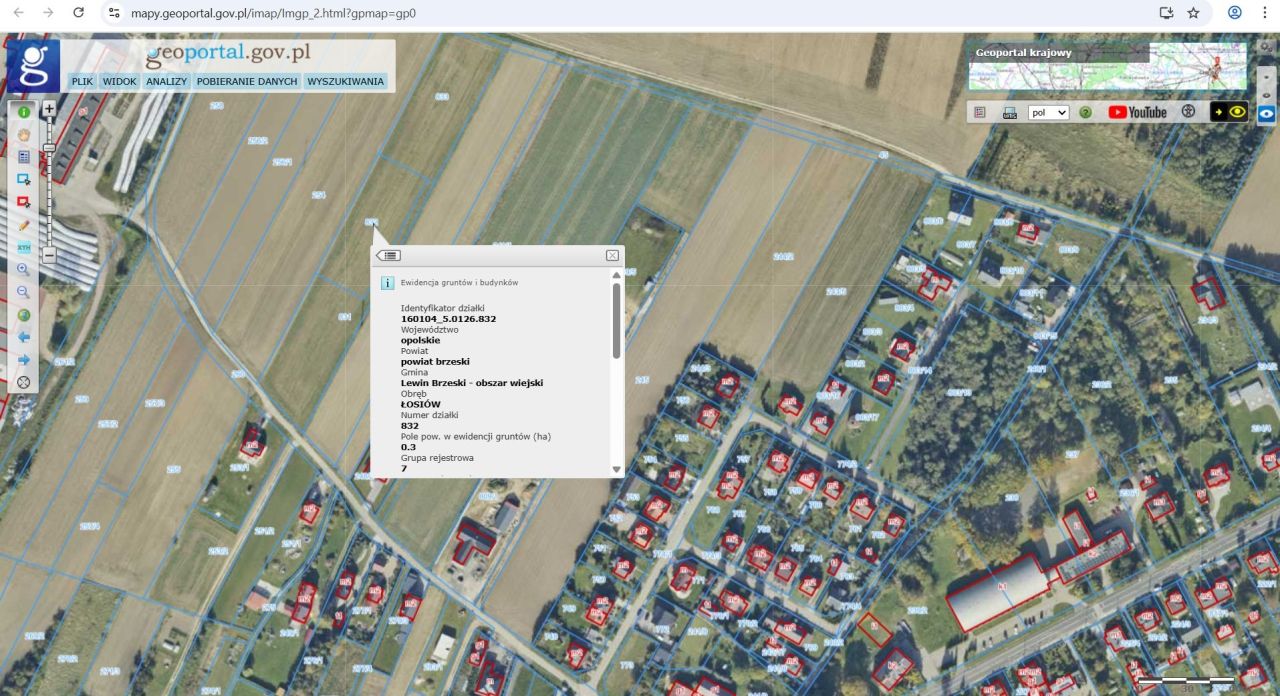Open help with green question mark
The image size is (1280, 696).
[x=1085, y=113]
